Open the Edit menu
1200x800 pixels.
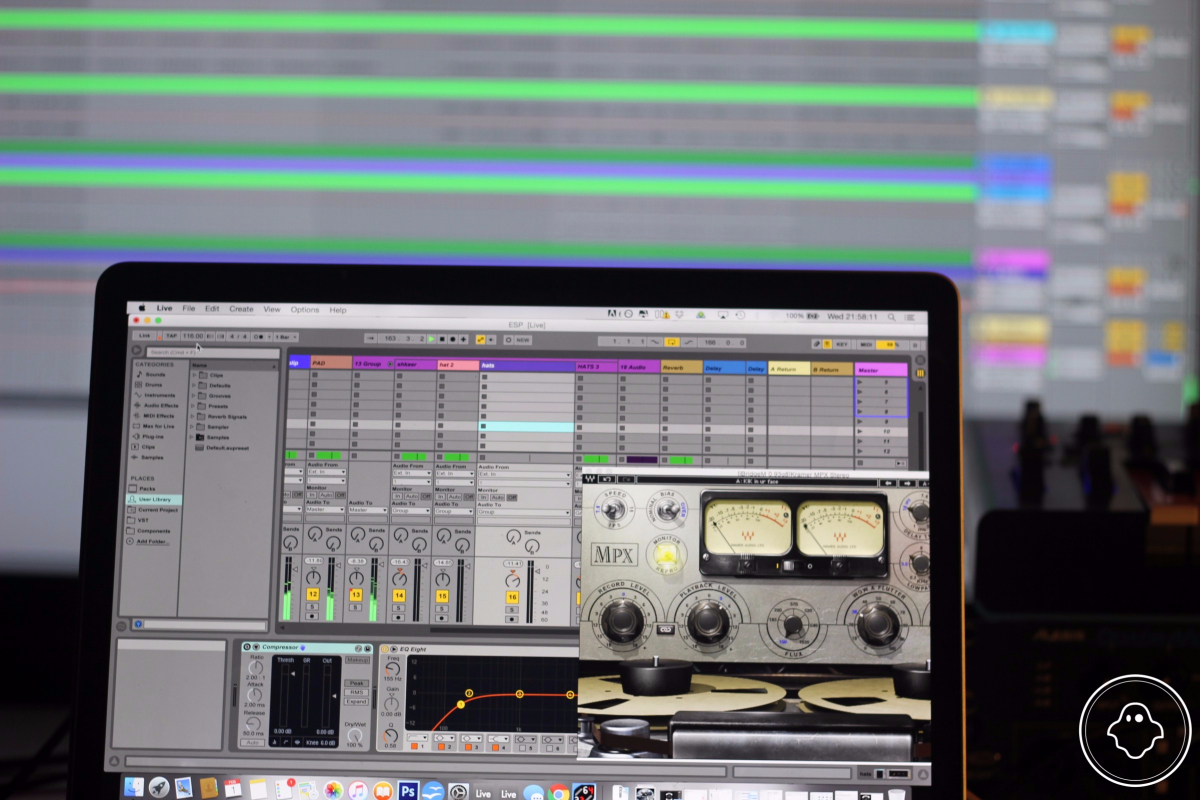coord(212,308)
